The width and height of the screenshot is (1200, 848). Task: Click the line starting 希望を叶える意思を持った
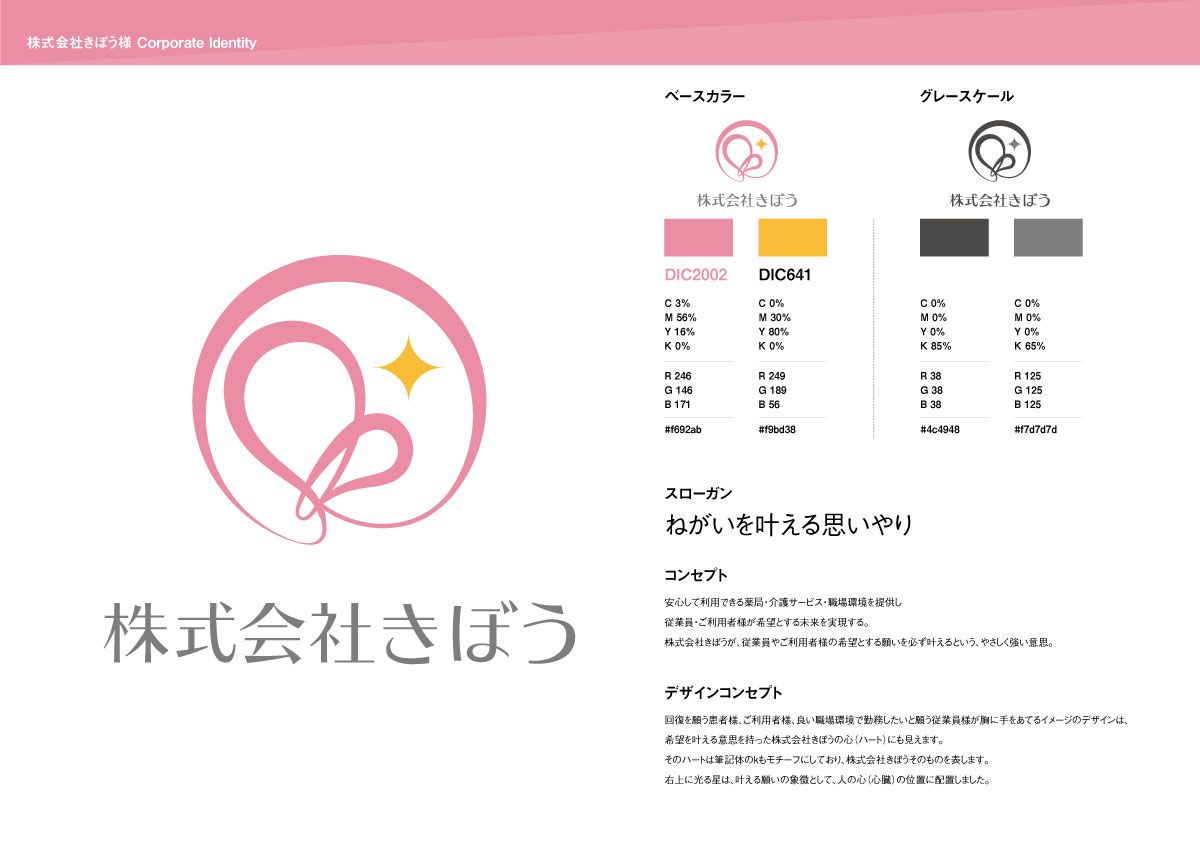(803, 740)
